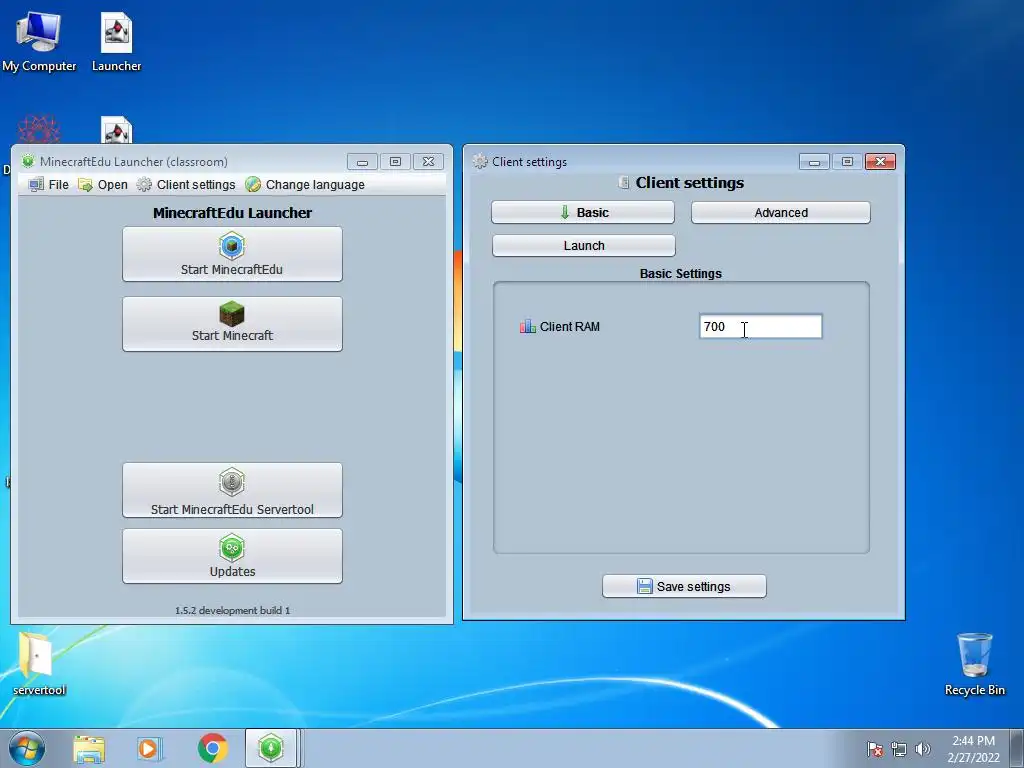Click the 1.5.2 development build 1 text
The height and width of the screenshot is (768, 1024).
[x=232, y=611]
